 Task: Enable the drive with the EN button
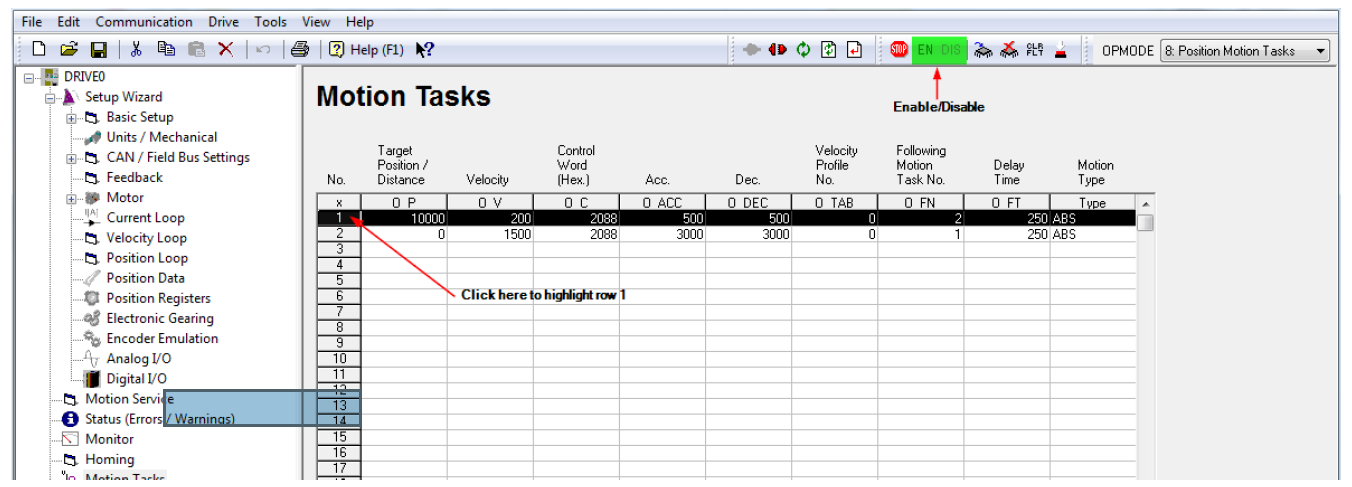(x=926, y=50)
